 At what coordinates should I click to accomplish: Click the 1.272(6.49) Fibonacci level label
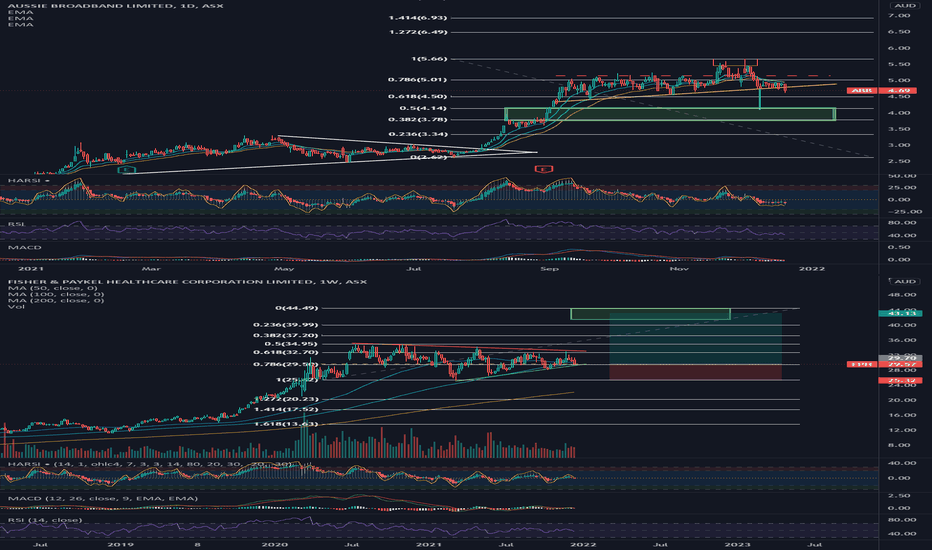pos(418,32)
